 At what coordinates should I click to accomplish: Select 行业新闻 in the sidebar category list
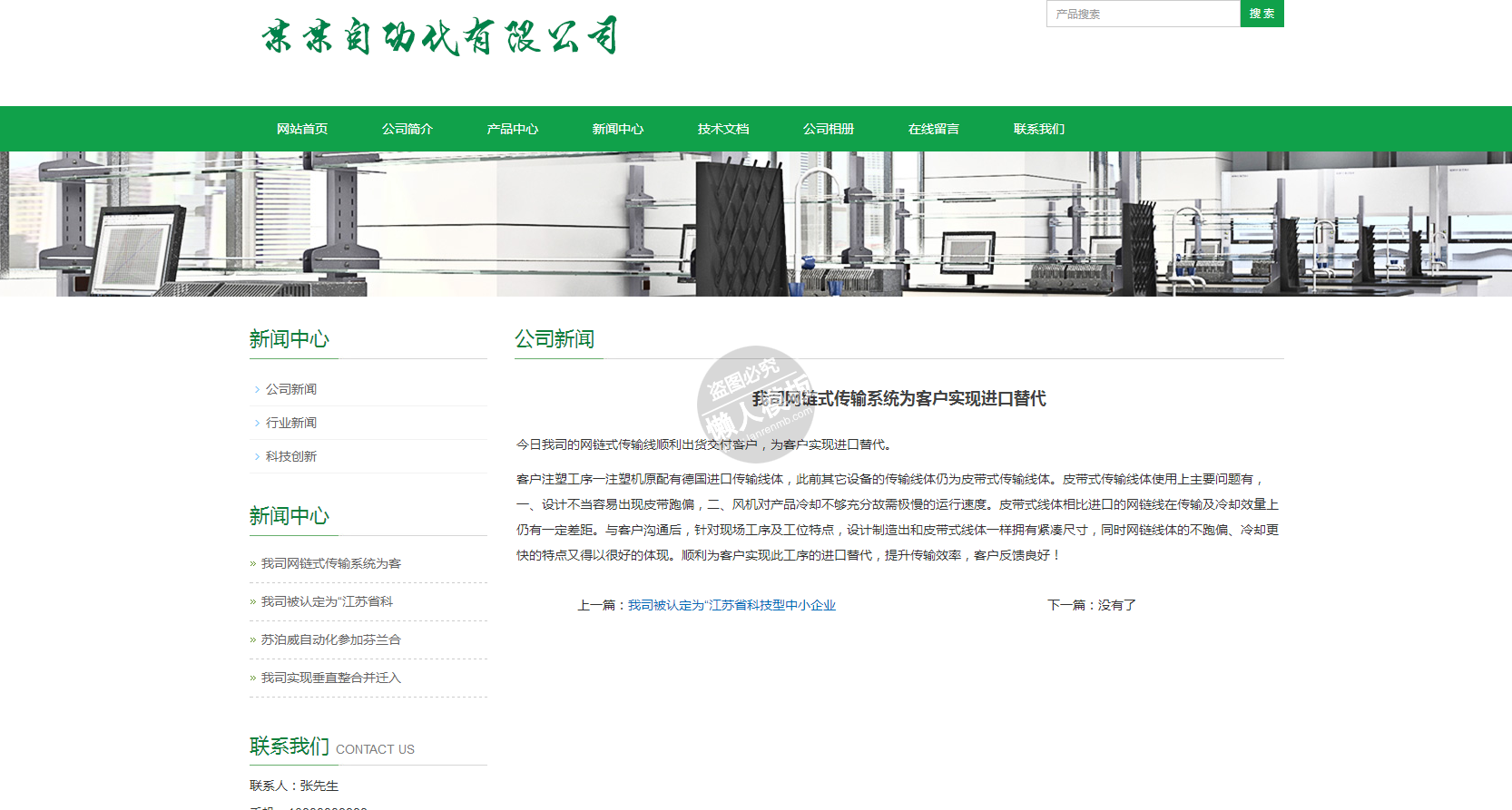coord(291,423)
